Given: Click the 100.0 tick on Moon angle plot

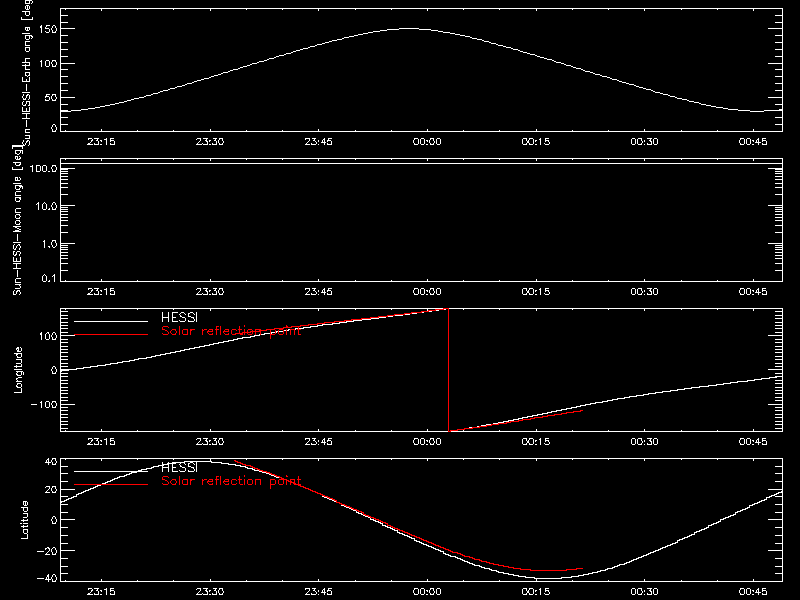Looking at the screenshot, I should coord(44,168).
